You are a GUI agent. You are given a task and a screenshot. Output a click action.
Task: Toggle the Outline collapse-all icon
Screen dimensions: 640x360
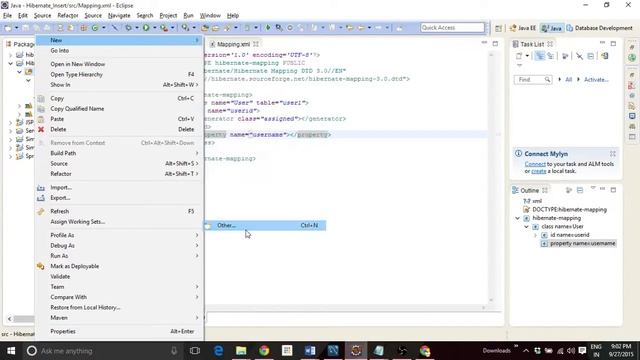pos(580,190)
